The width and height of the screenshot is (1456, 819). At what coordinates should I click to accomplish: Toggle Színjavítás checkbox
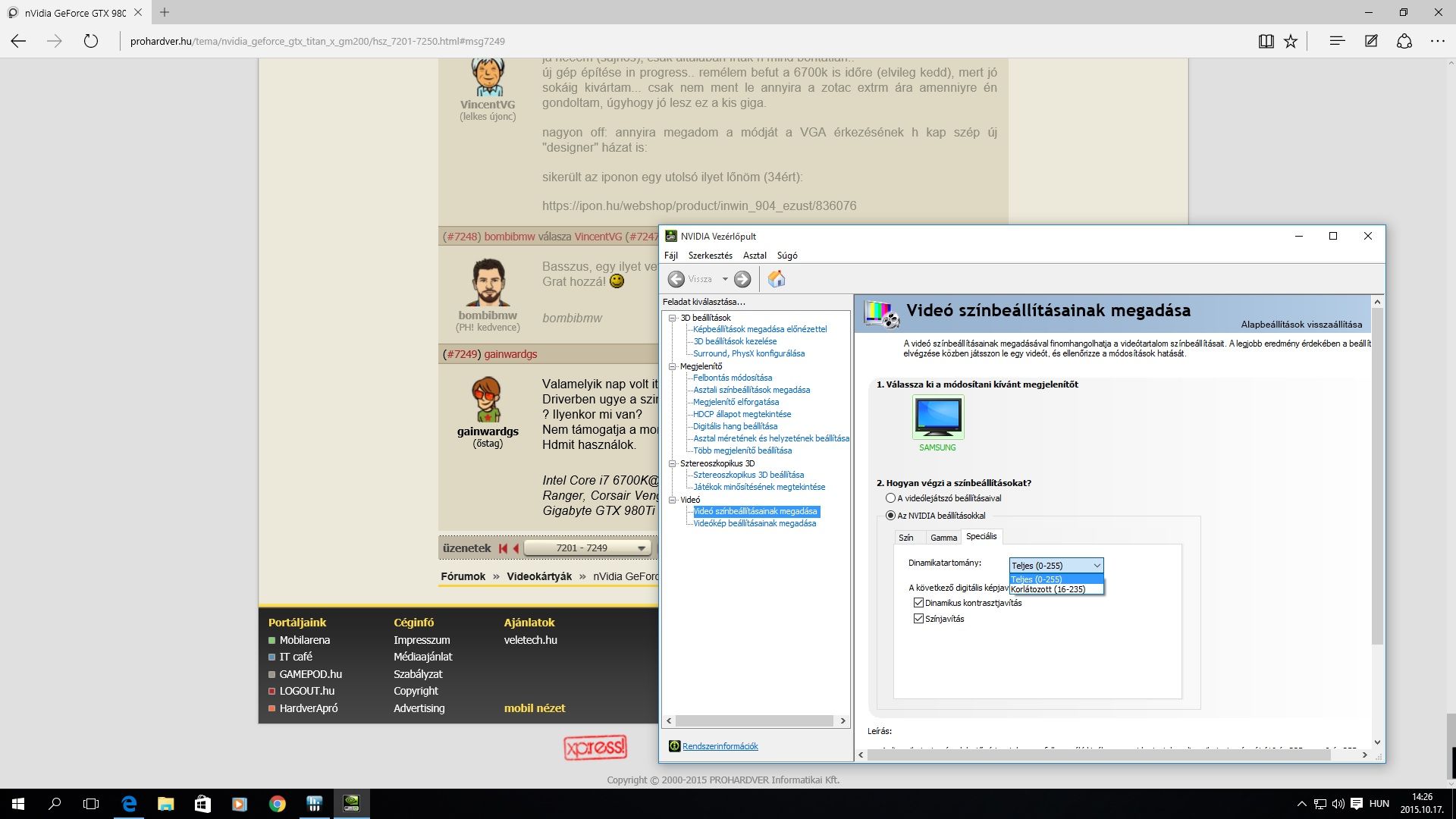918,619
